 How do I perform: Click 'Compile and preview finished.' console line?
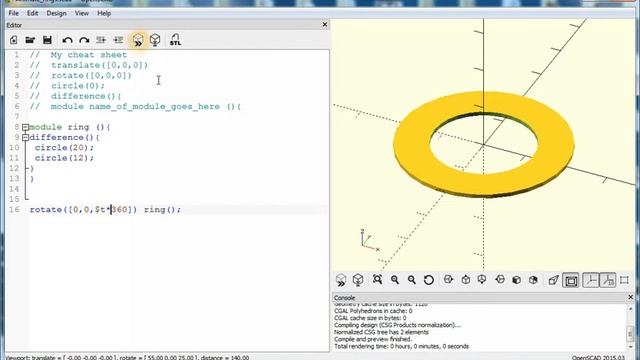pyautogui.click(x=373, y=339)
